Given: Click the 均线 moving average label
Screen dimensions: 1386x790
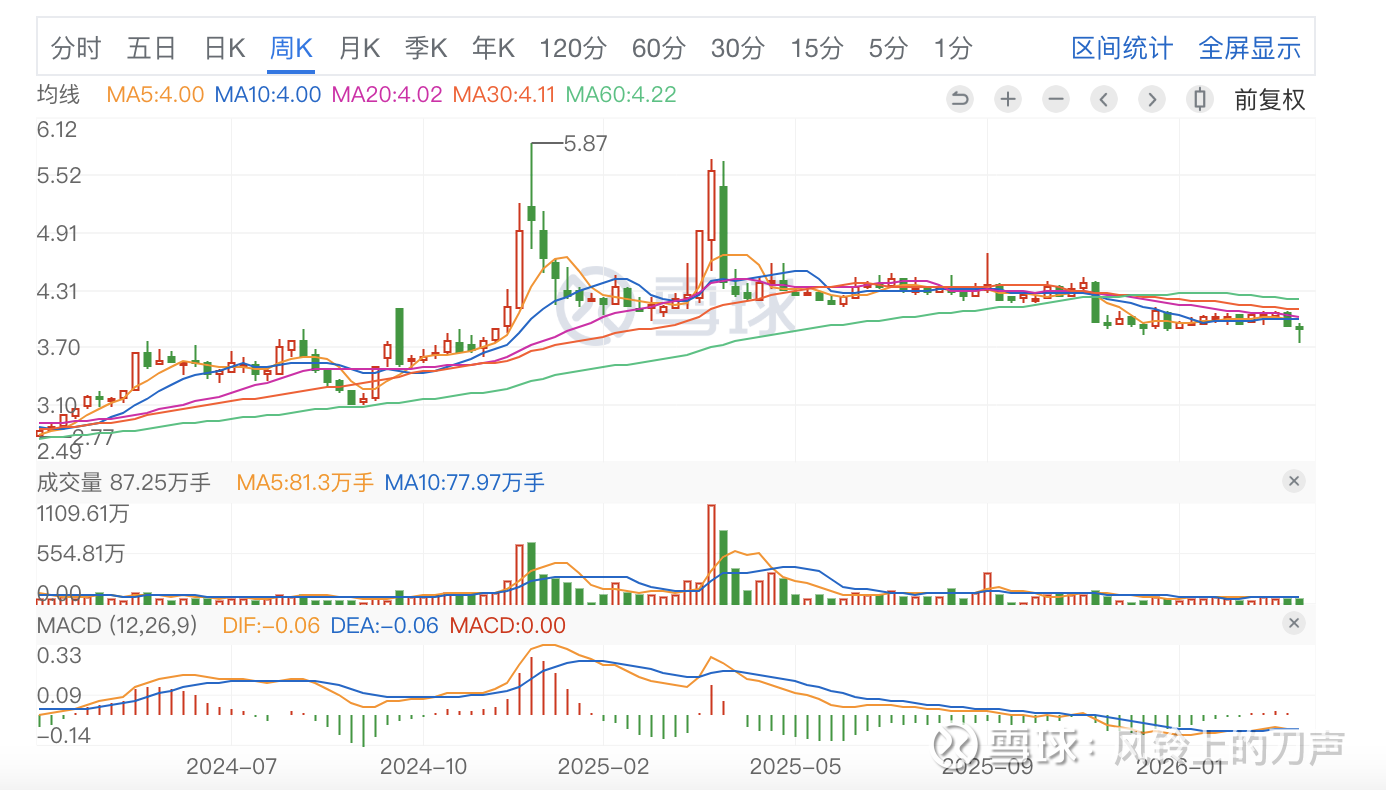Looking at the screenshot, I should point(58,95).
